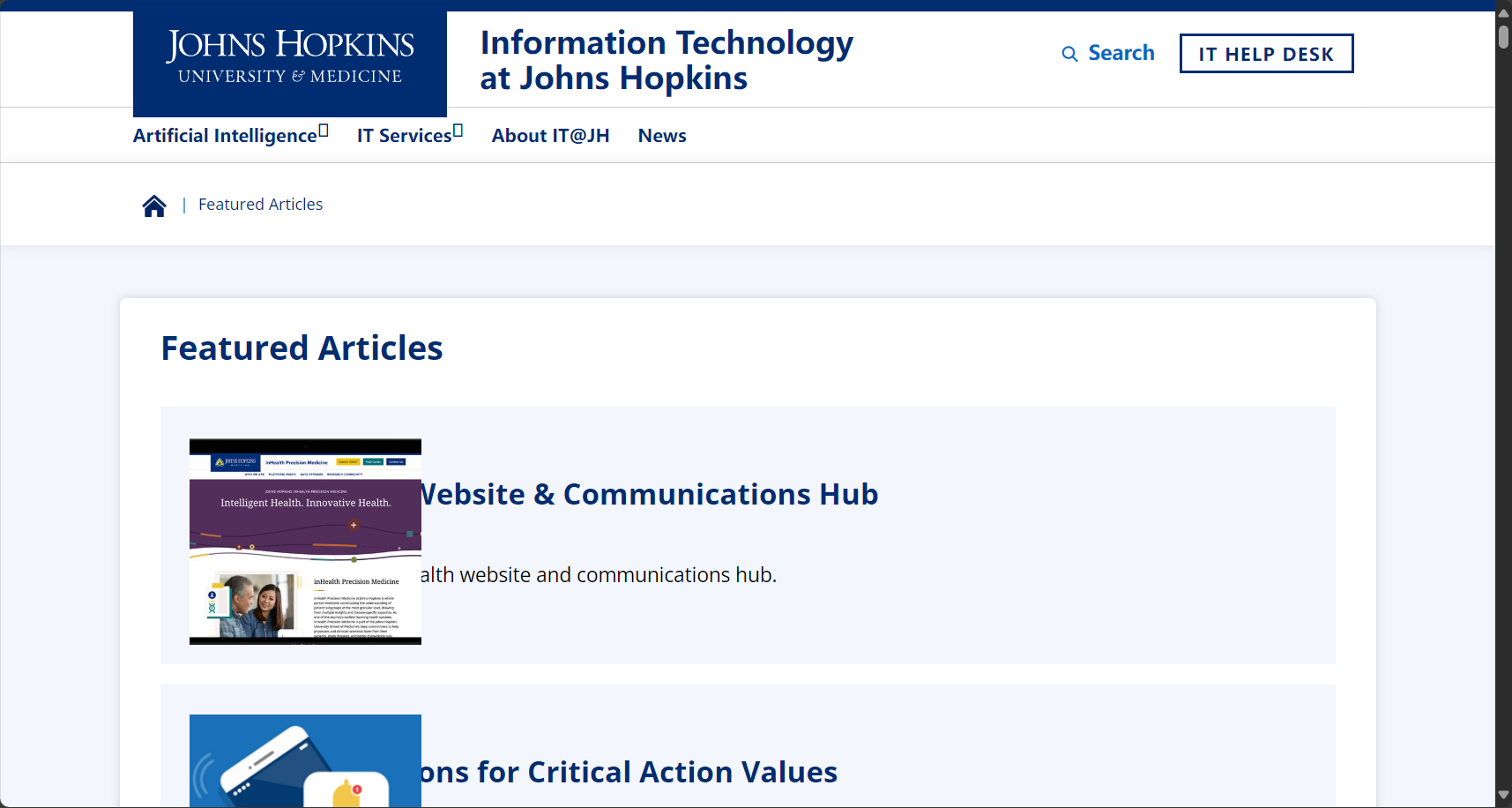The width and height of the screenshot is (1512, 808).
Task: Open the IT Services menu
Action: (404, 135)
